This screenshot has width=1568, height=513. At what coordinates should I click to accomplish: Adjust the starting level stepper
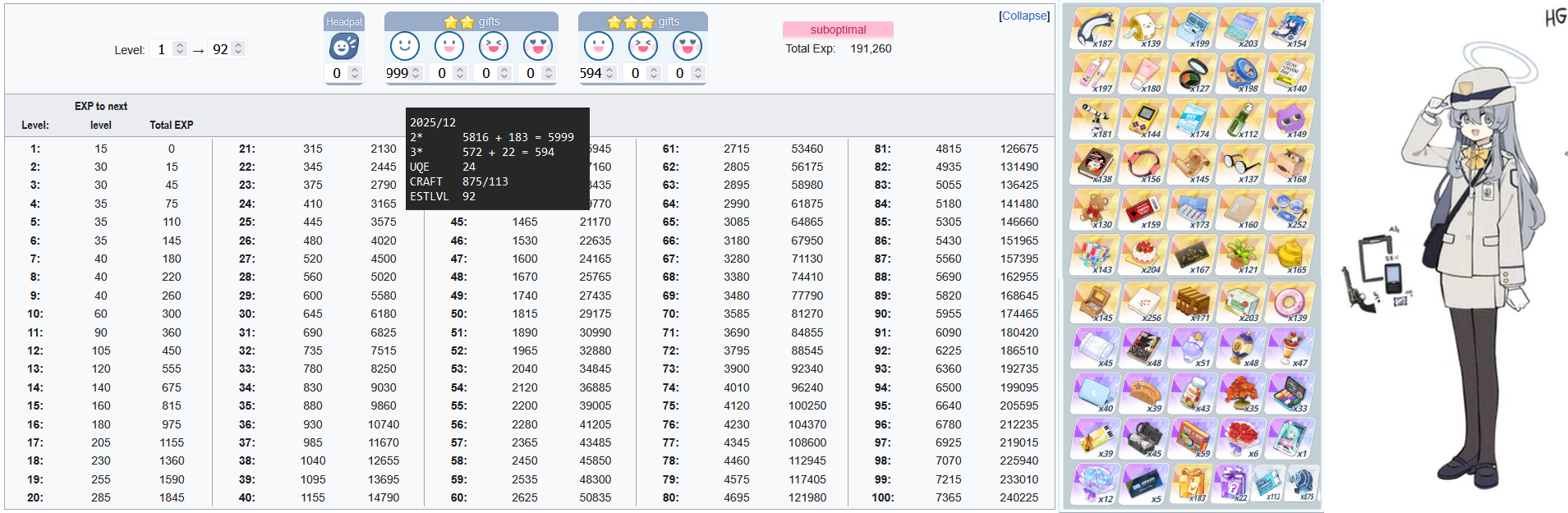[180, 49]
